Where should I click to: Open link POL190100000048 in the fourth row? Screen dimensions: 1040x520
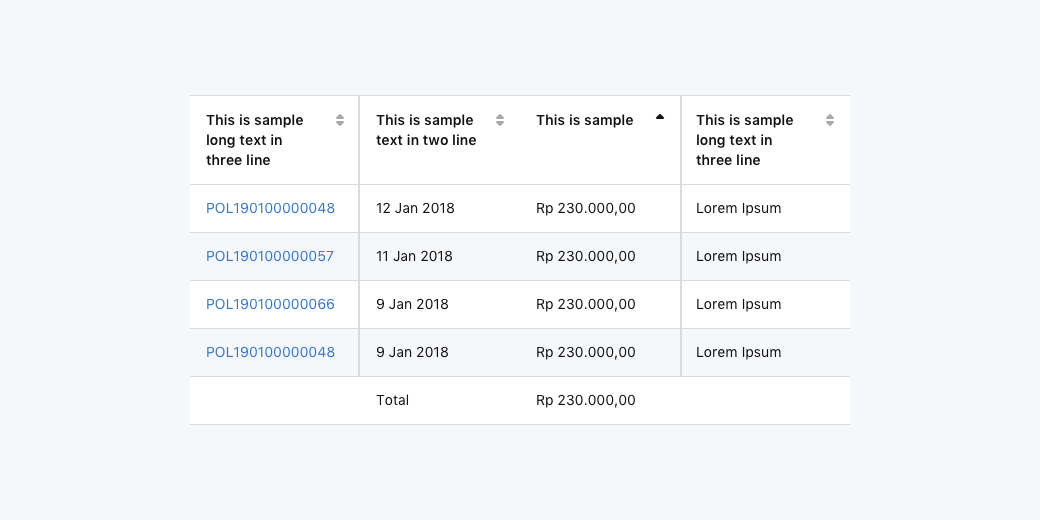pos(270,352)
